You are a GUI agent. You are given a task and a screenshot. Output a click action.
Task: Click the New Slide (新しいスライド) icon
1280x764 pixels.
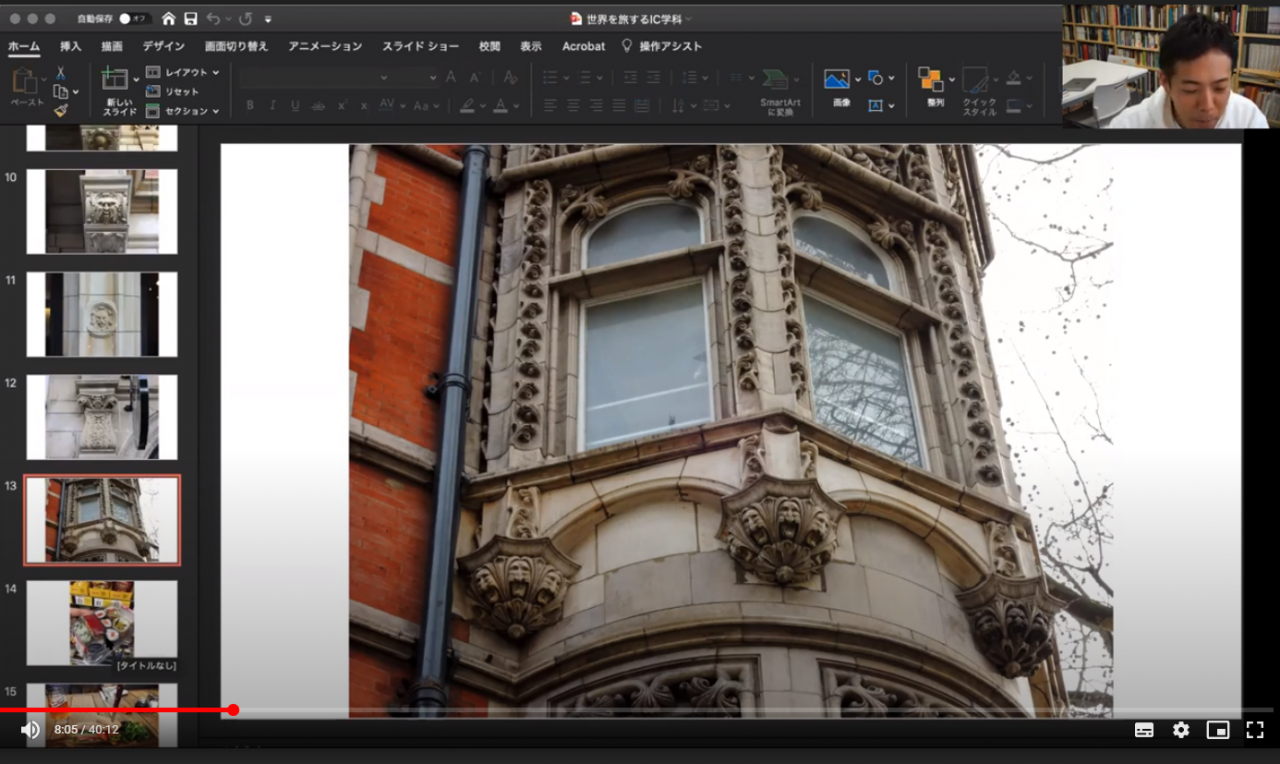115,80
